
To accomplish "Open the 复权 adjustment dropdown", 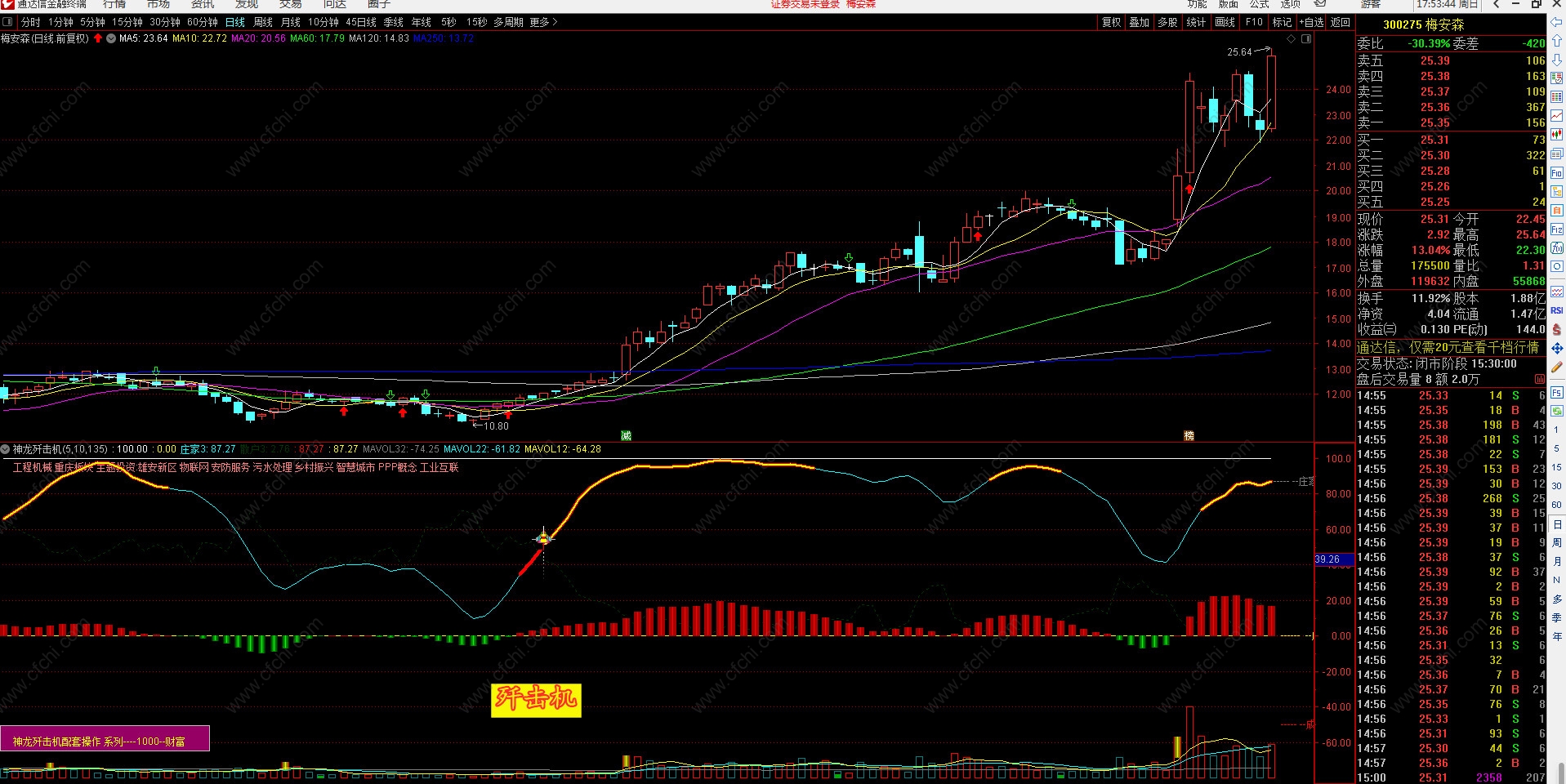I will pyautogui.click(x=1112, y=22).
